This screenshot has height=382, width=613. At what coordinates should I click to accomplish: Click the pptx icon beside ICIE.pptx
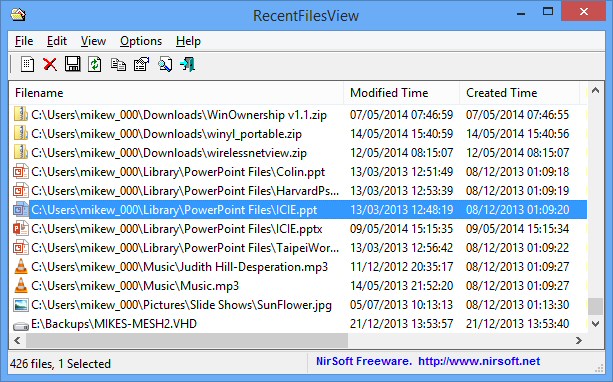pyautogui.click(x=21, y=228)
